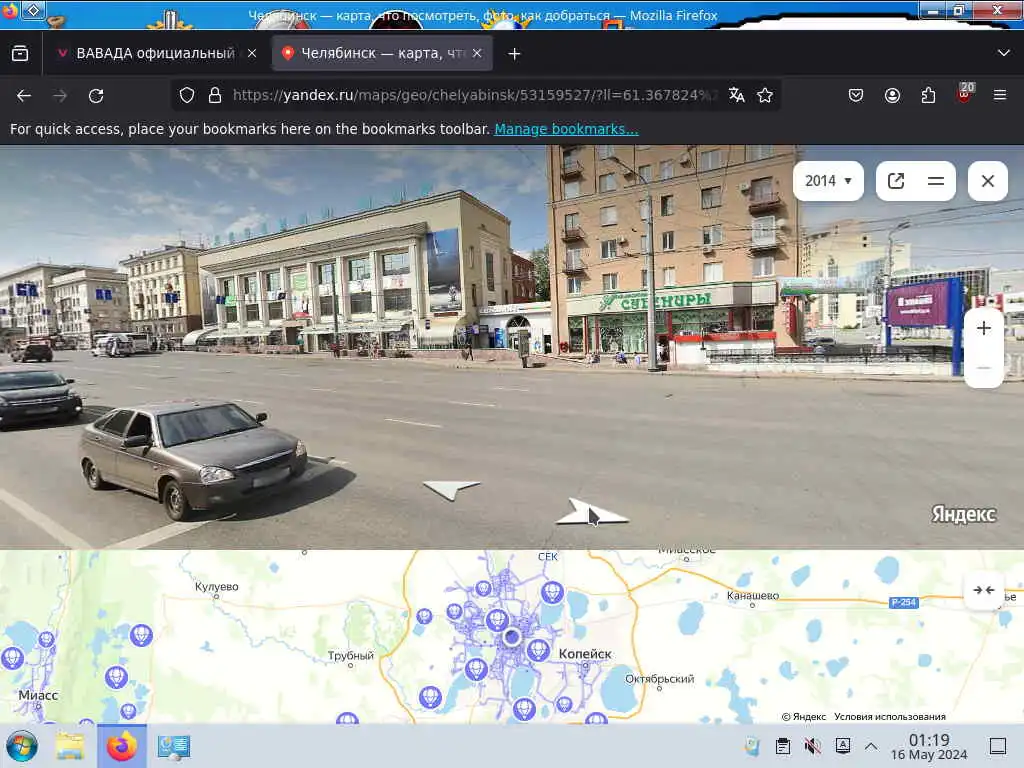Show desktop using the taskbar button
Image resolution: width=1024 pixels, height=768 pixels.
point(998,746)
